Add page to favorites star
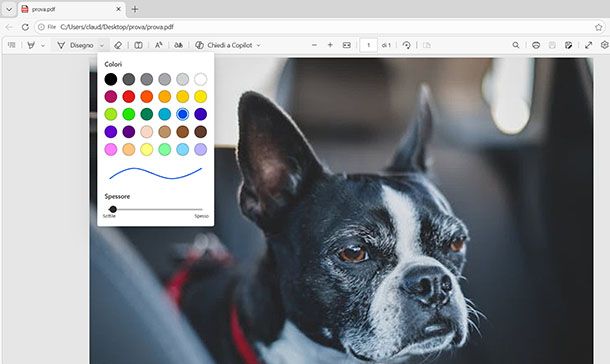The width and height of the screenshot is (610, 364). coord(598,27)
